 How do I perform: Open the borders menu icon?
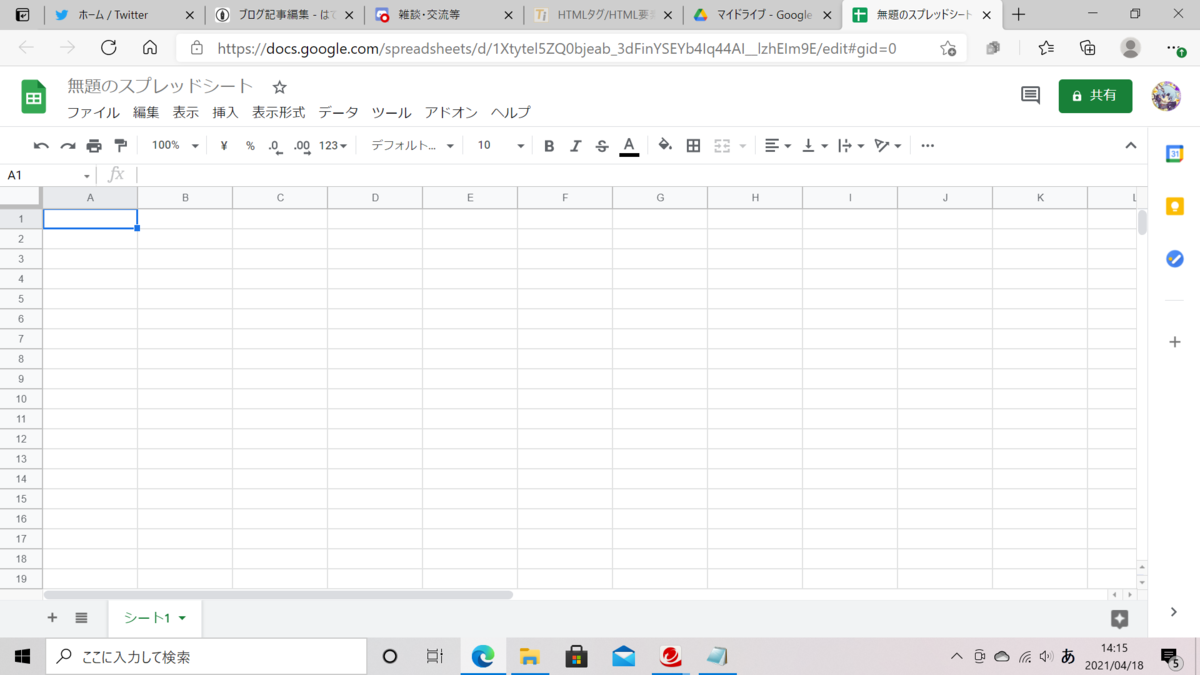(693, 145)
